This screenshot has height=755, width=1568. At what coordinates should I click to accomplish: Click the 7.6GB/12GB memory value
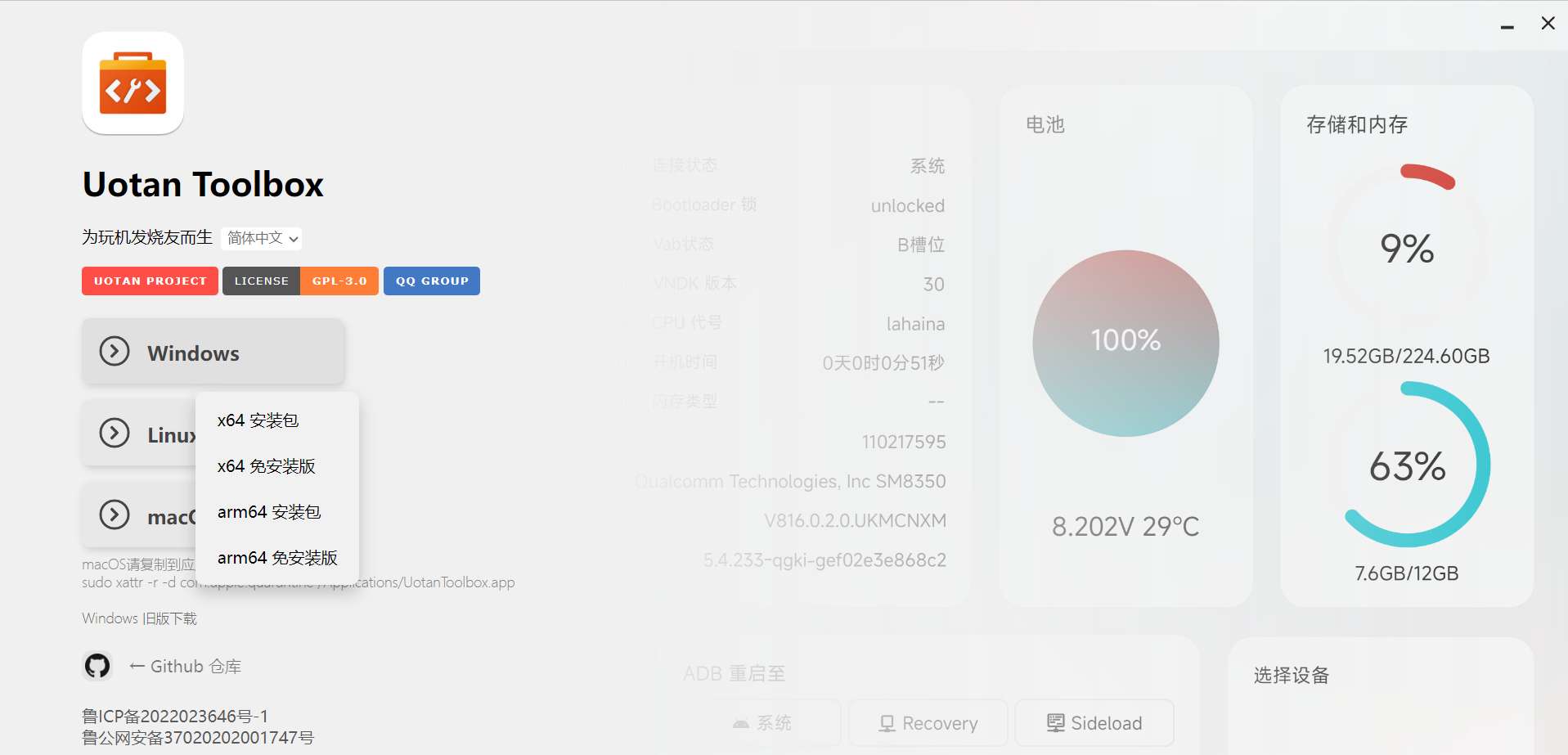(1407, 573)
